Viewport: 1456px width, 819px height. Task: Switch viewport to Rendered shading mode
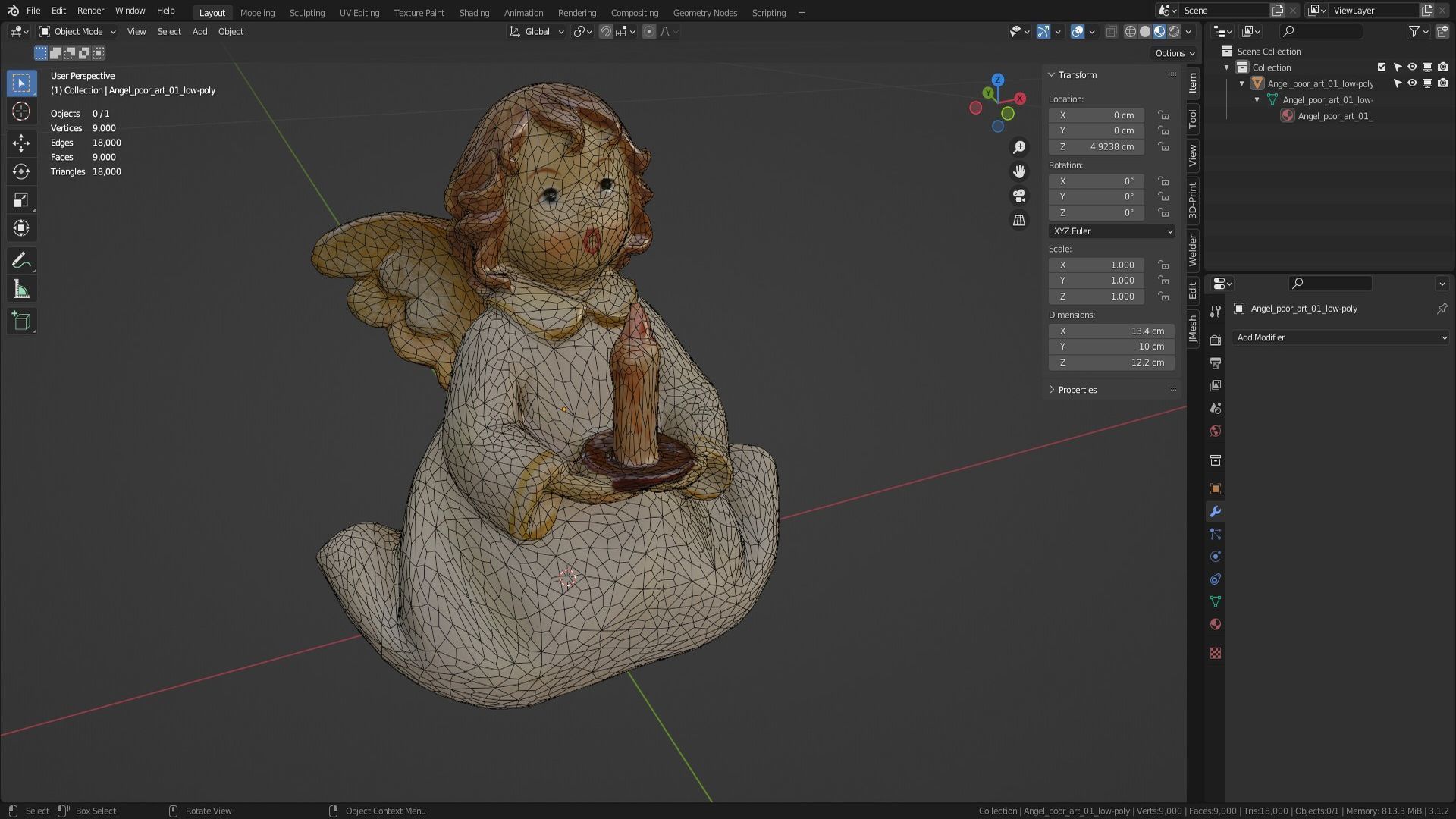(1174, 31)
